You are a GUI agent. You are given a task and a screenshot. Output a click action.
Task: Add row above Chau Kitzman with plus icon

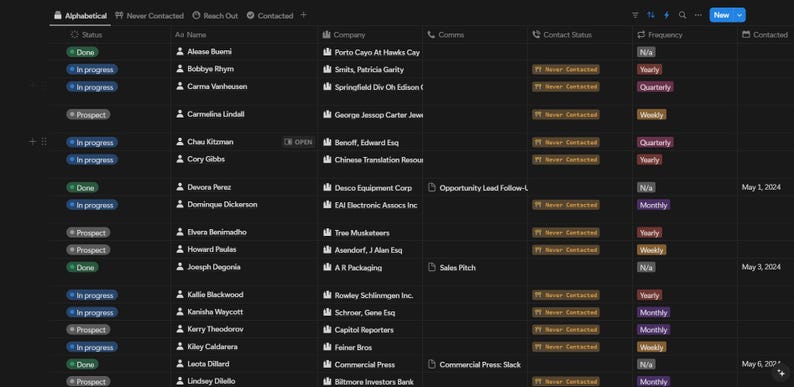[32, 142]
